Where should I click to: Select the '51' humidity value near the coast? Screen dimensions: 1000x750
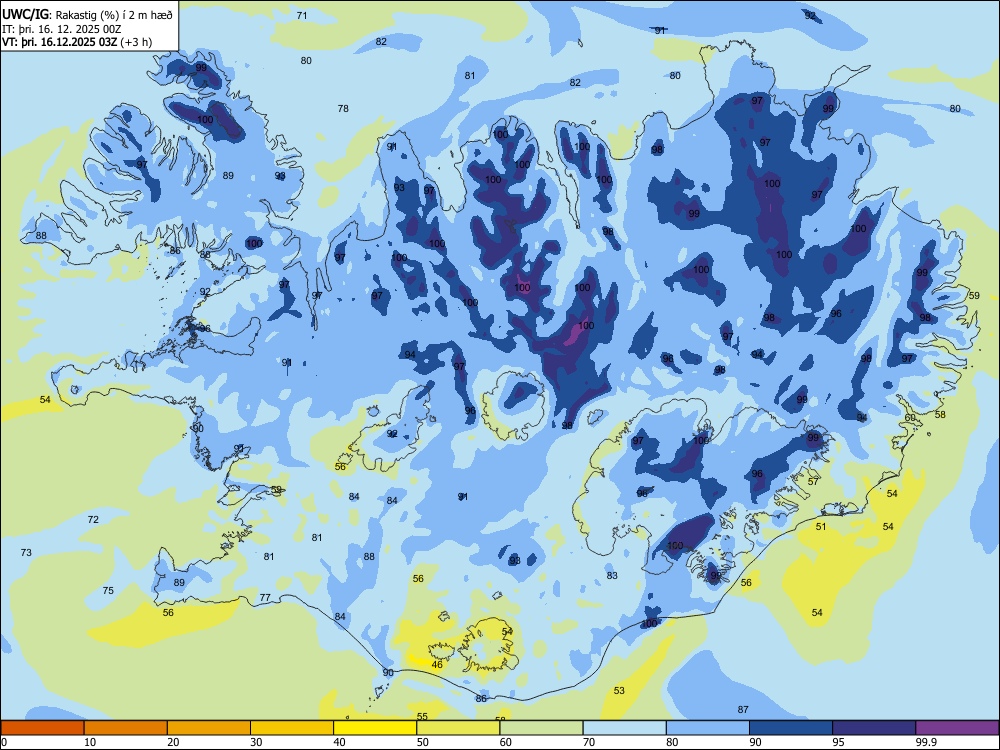coord(821,527)
